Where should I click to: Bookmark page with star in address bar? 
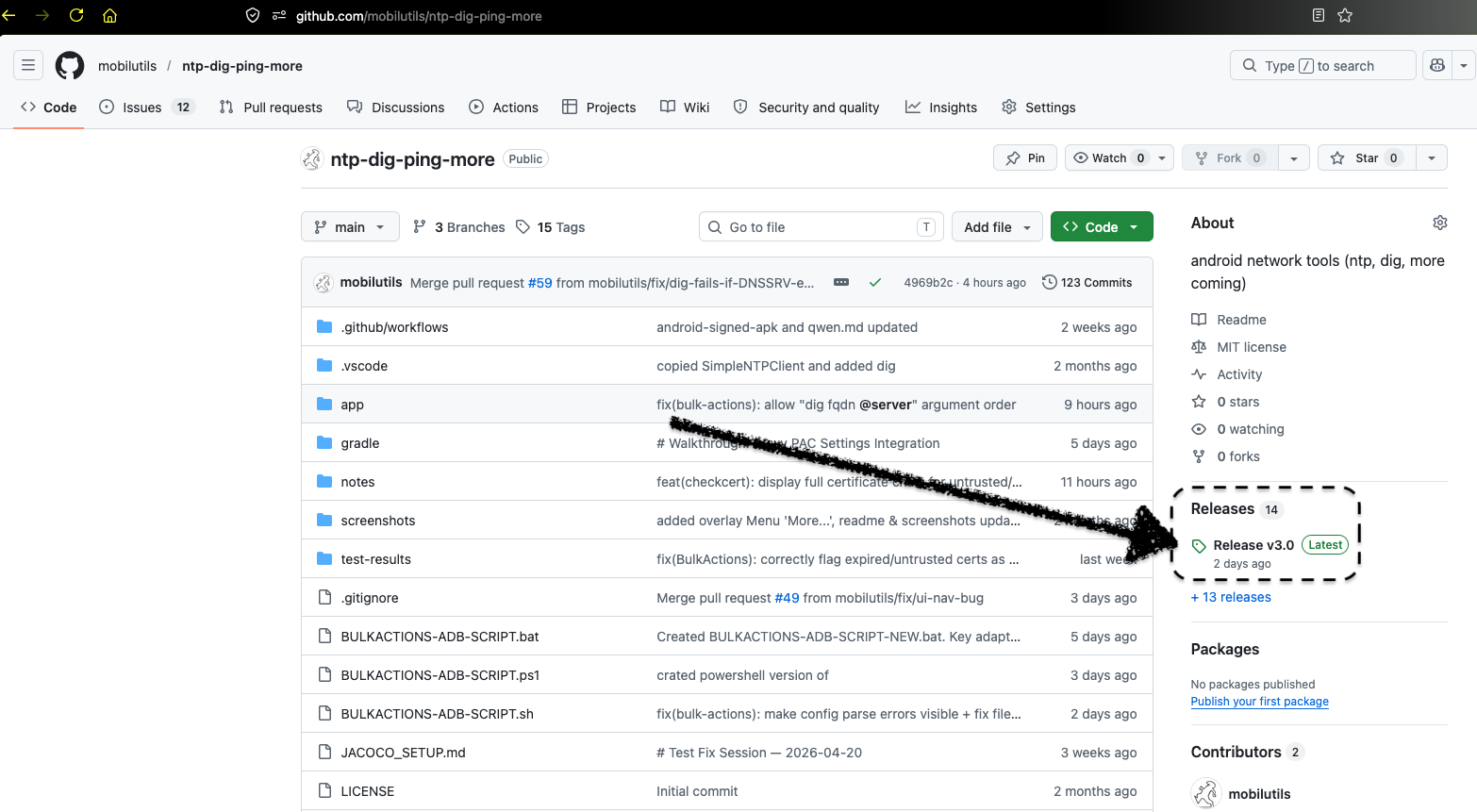click(x=1345, y=15)
